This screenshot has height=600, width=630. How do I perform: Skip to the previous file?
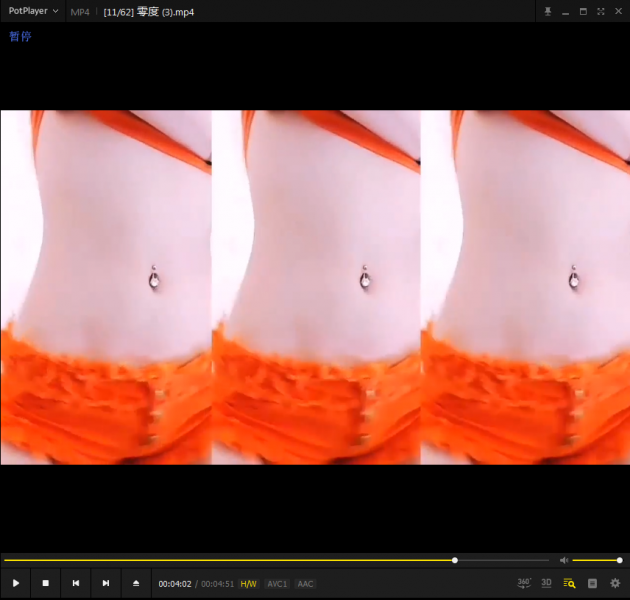(x=75, y=583)
